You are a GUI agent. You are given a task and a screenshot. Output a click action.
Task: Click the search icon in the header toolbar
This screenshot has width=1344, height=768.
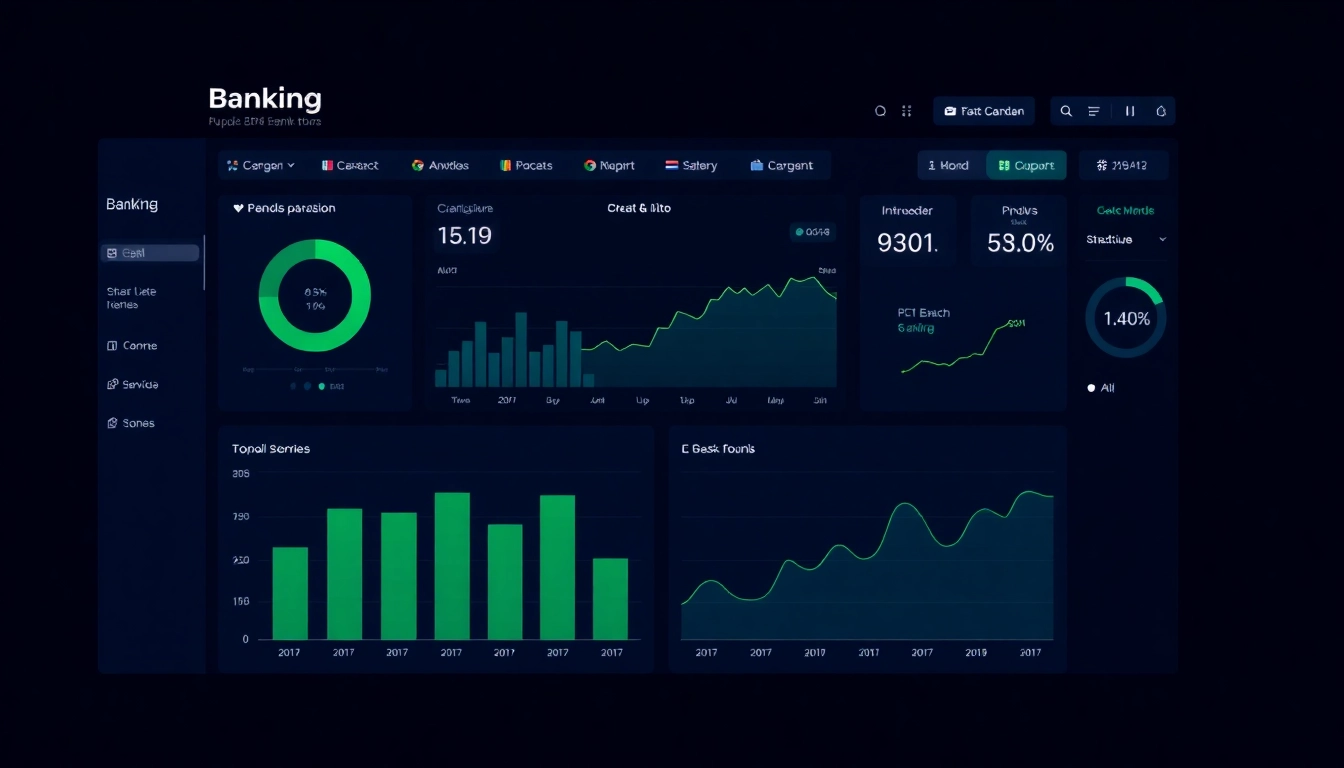point(1066,110)
